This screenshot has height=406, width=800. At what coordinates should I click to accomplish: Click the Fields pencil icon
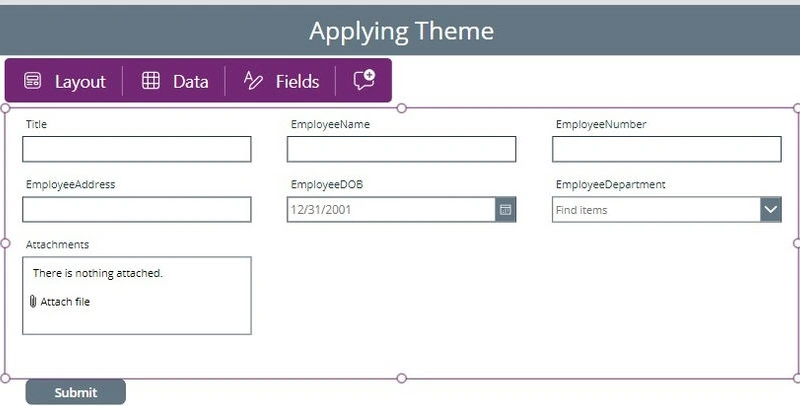coord(253,81)
